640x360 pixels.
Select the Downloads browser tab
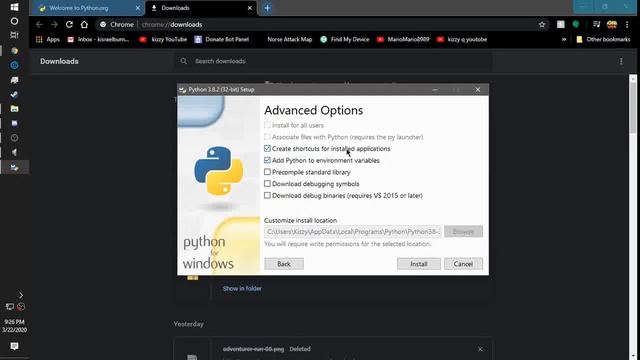(200, 8)
